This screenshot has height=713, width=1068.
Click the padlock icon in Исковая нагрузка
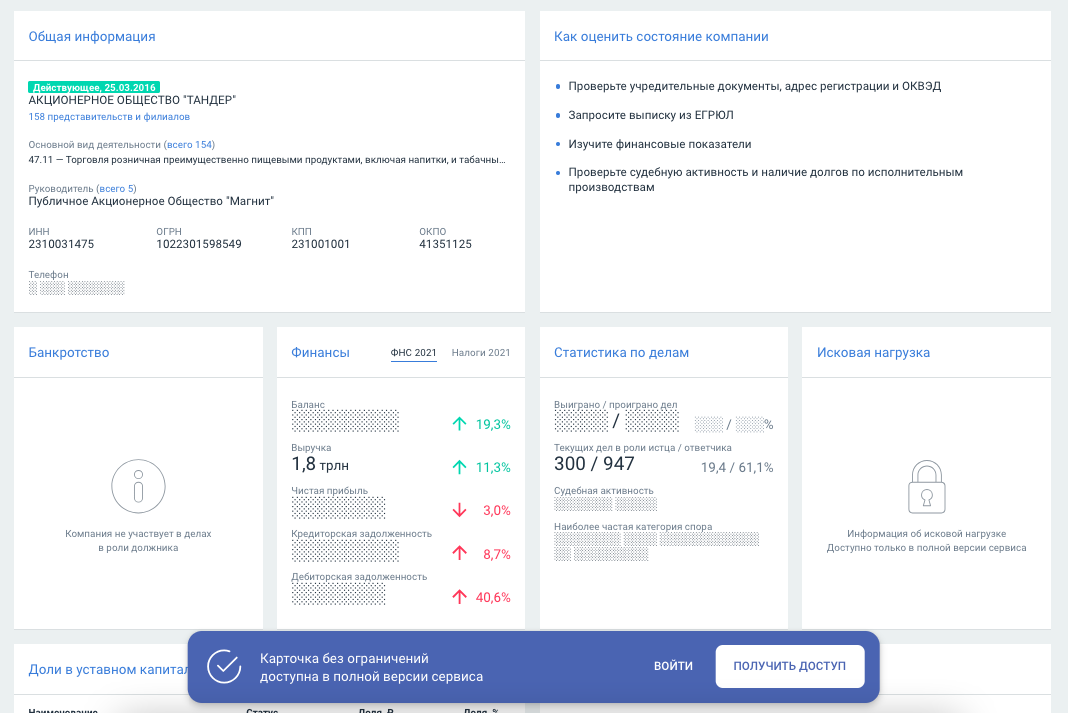[x=926, y=487]
